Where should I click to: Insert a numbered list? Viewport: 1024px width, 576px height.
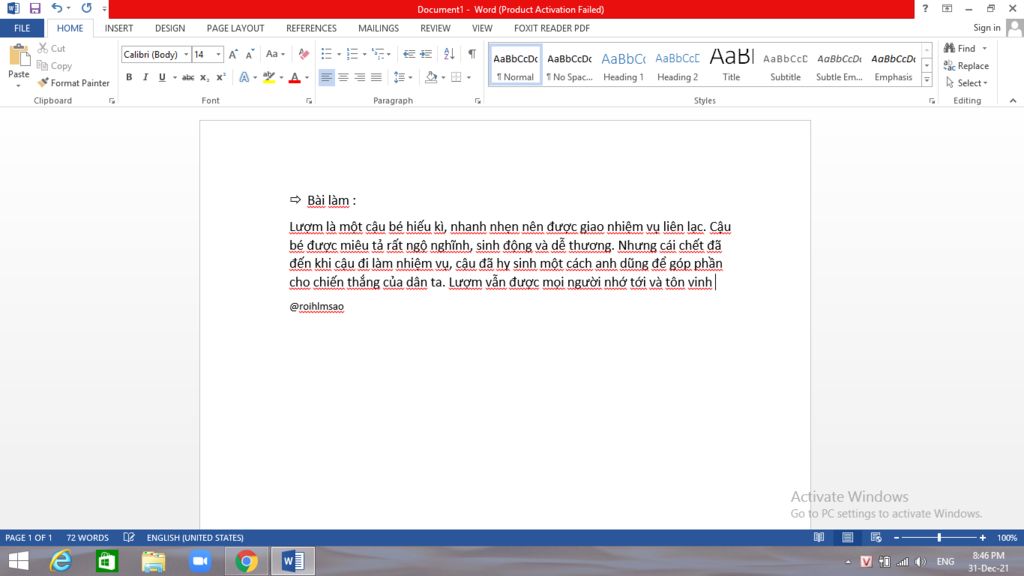(x=353, y=54)
